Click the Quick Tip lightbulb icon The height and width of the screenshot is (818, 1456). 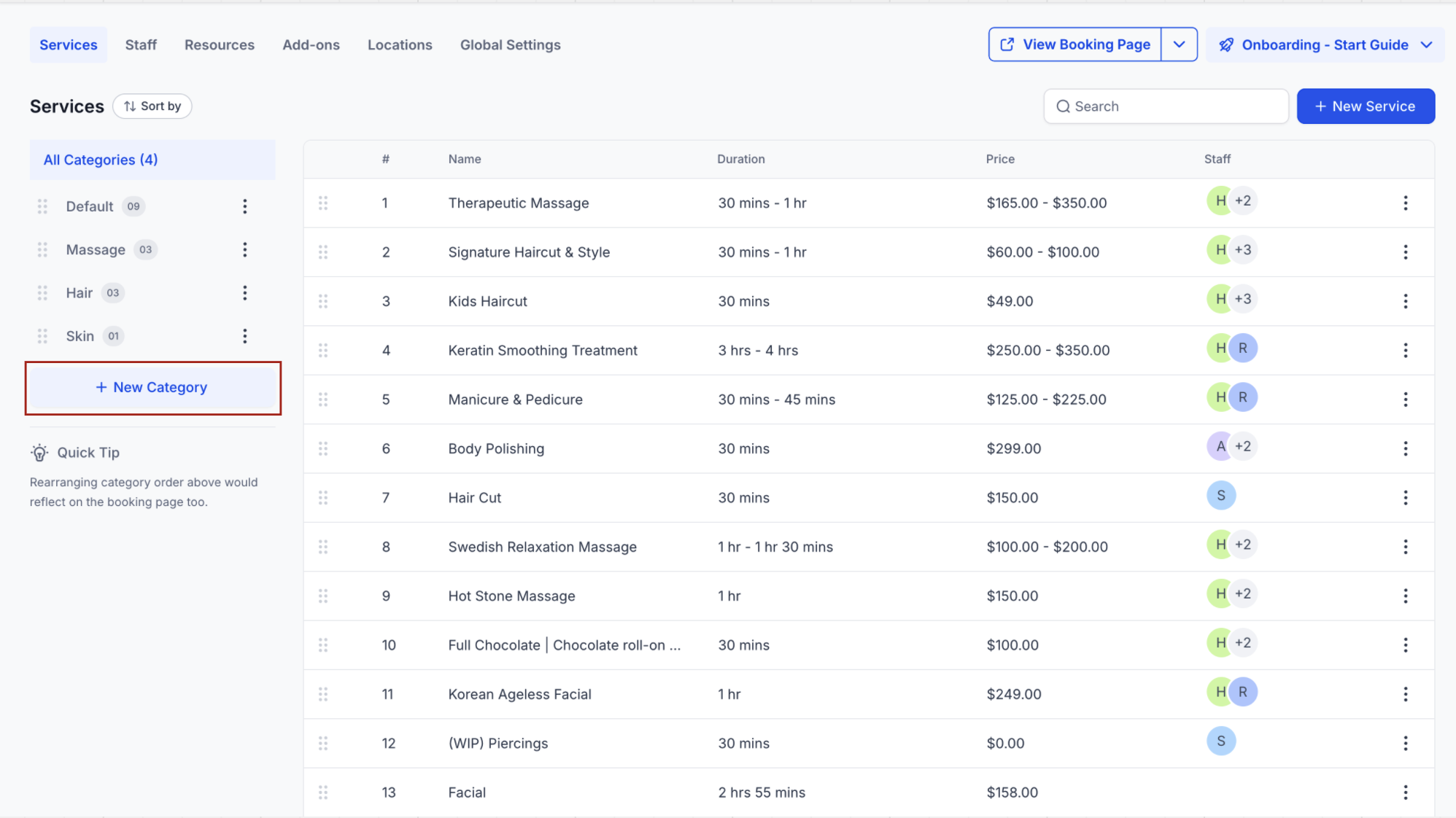pos(39,453)
